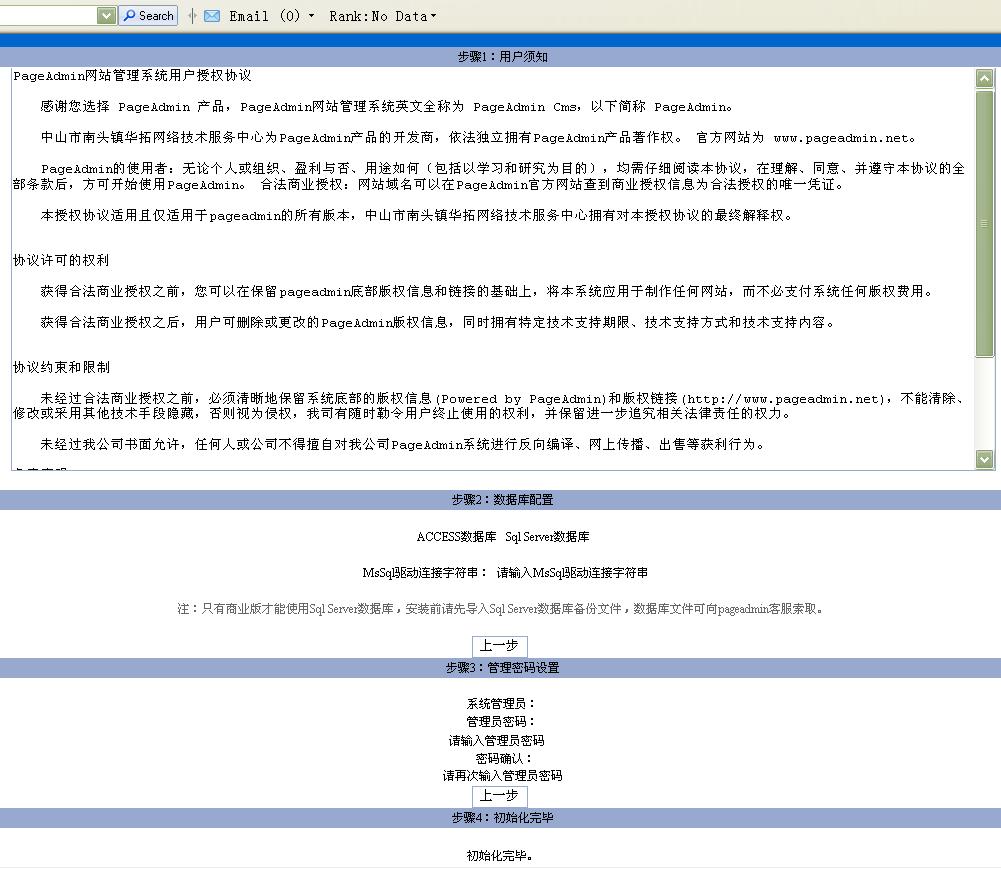Click the toolbar separator grip icon

(192, 16)
